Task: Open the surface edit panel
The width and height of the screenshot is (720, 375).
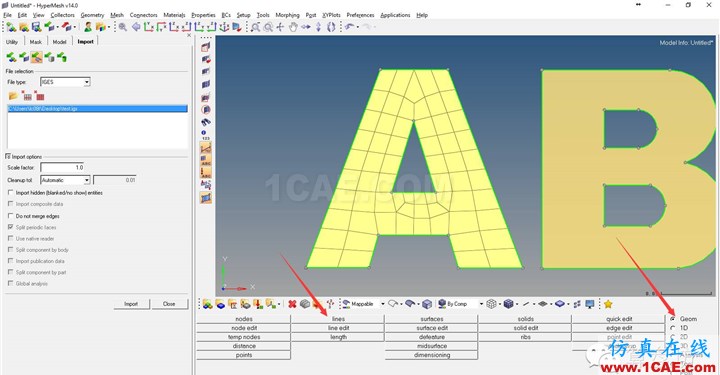Action: coord(432,328)
